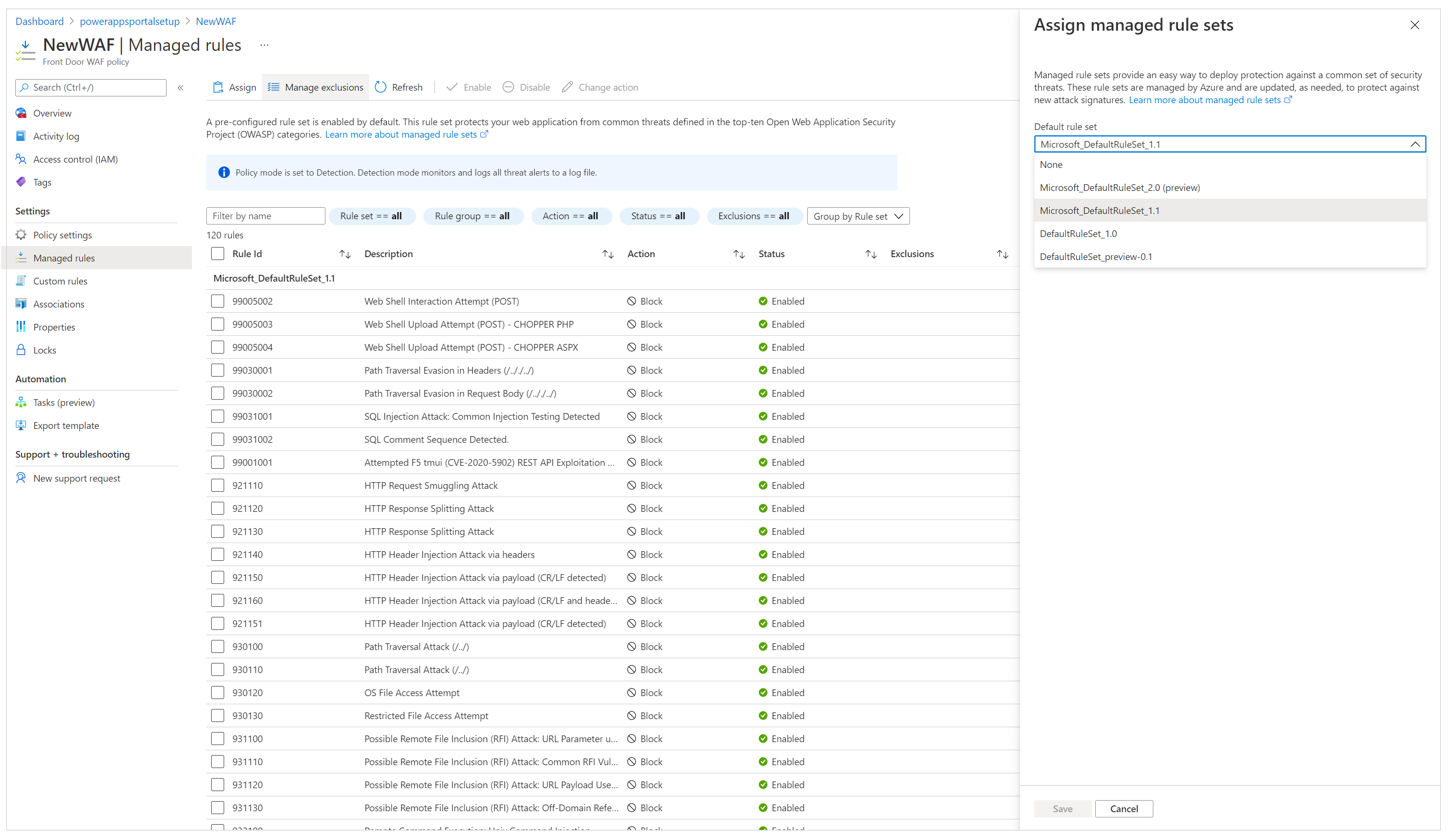Click the Activity log sidebar icon
1449x840 pixels.
21,135
